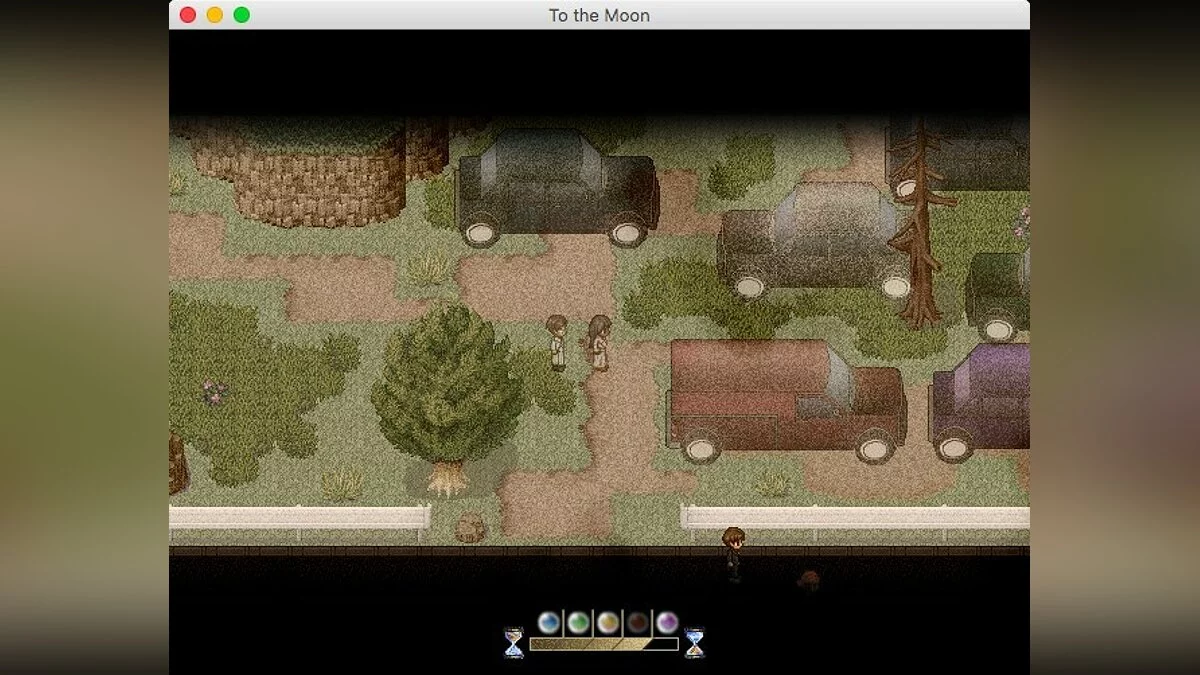This screenshot has height=675, width=1200.
Task: Click the long-haired girl on the path
Action: tap(599, 343)
